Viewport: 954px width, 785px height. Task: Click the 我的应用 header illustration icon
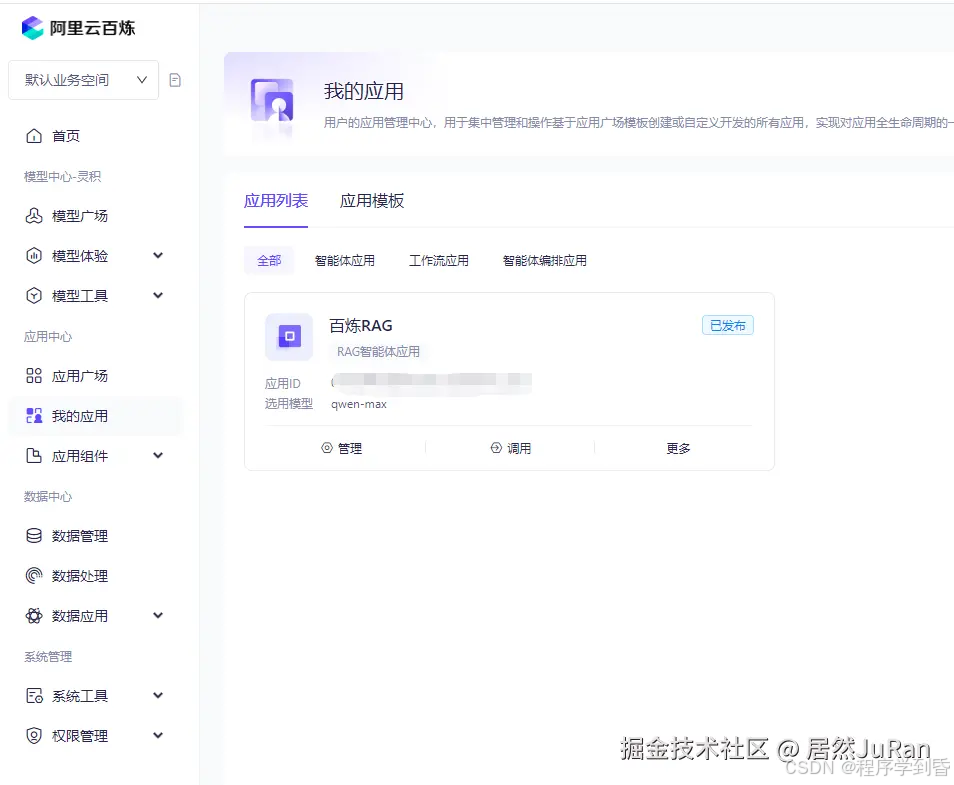click(272, 100)
